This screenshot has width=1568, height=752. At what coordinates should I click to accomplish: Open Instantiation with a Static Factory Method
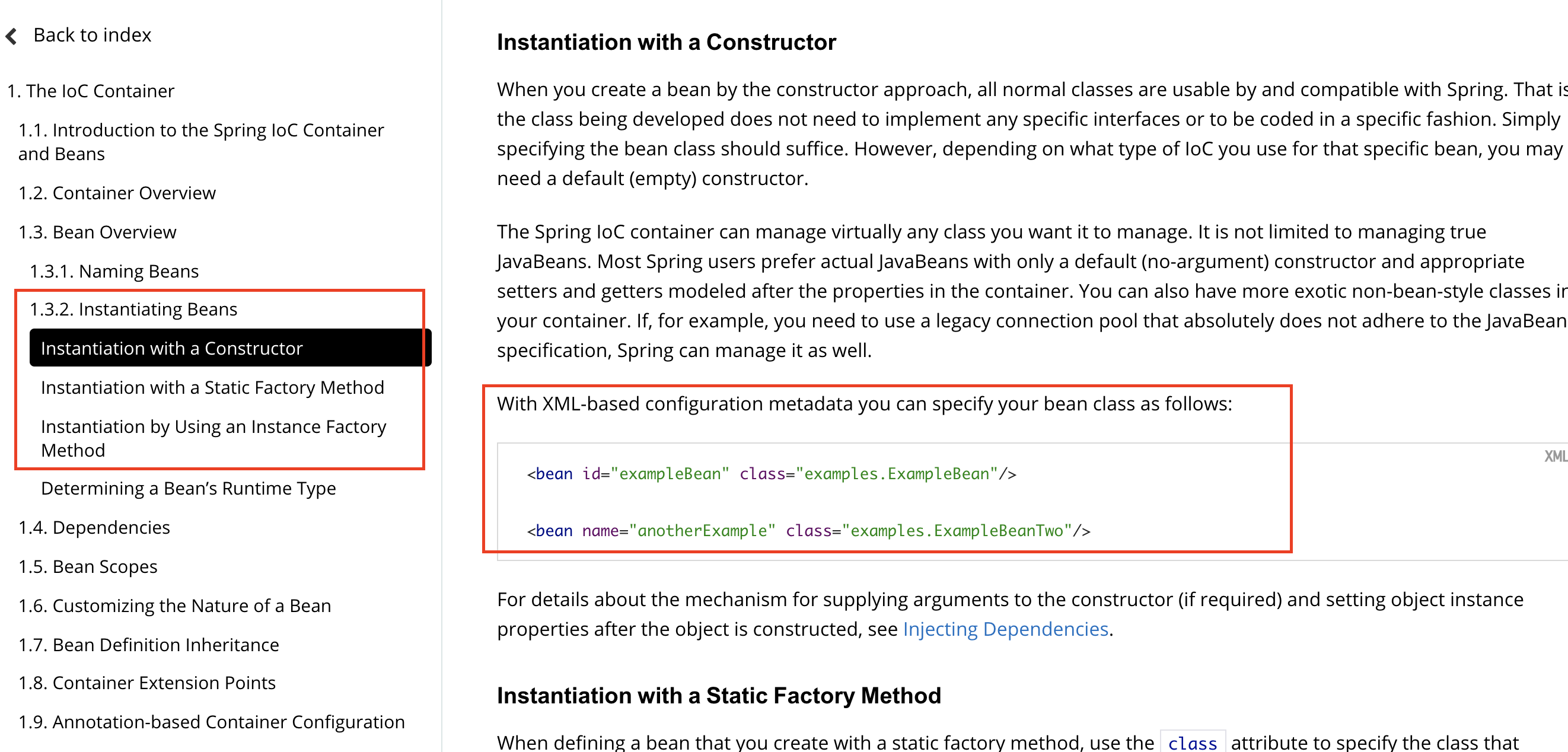click(212, 387)
